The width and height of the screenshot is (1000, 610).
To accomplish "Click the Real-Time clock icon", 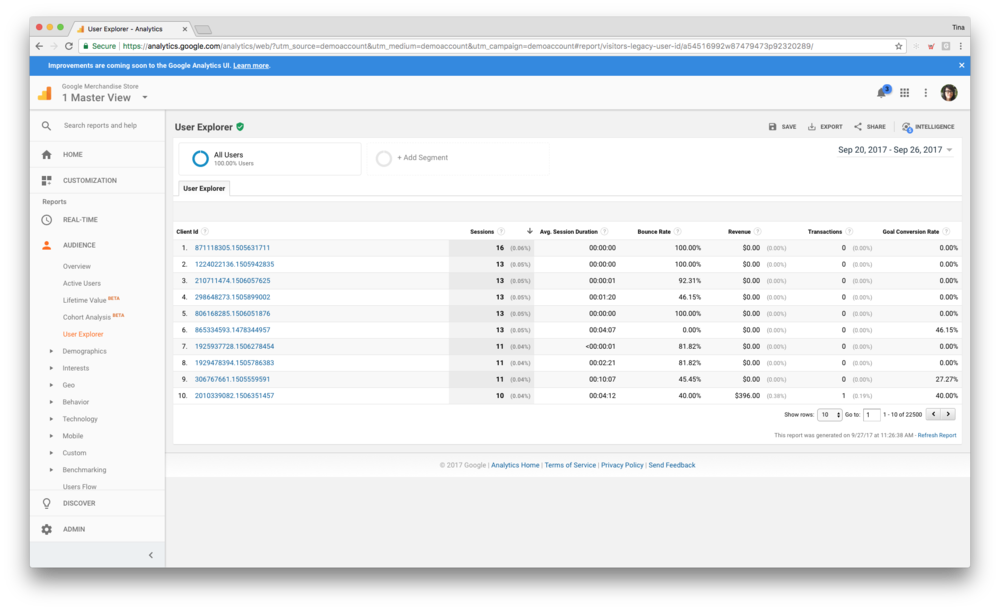I will point(47,219).
